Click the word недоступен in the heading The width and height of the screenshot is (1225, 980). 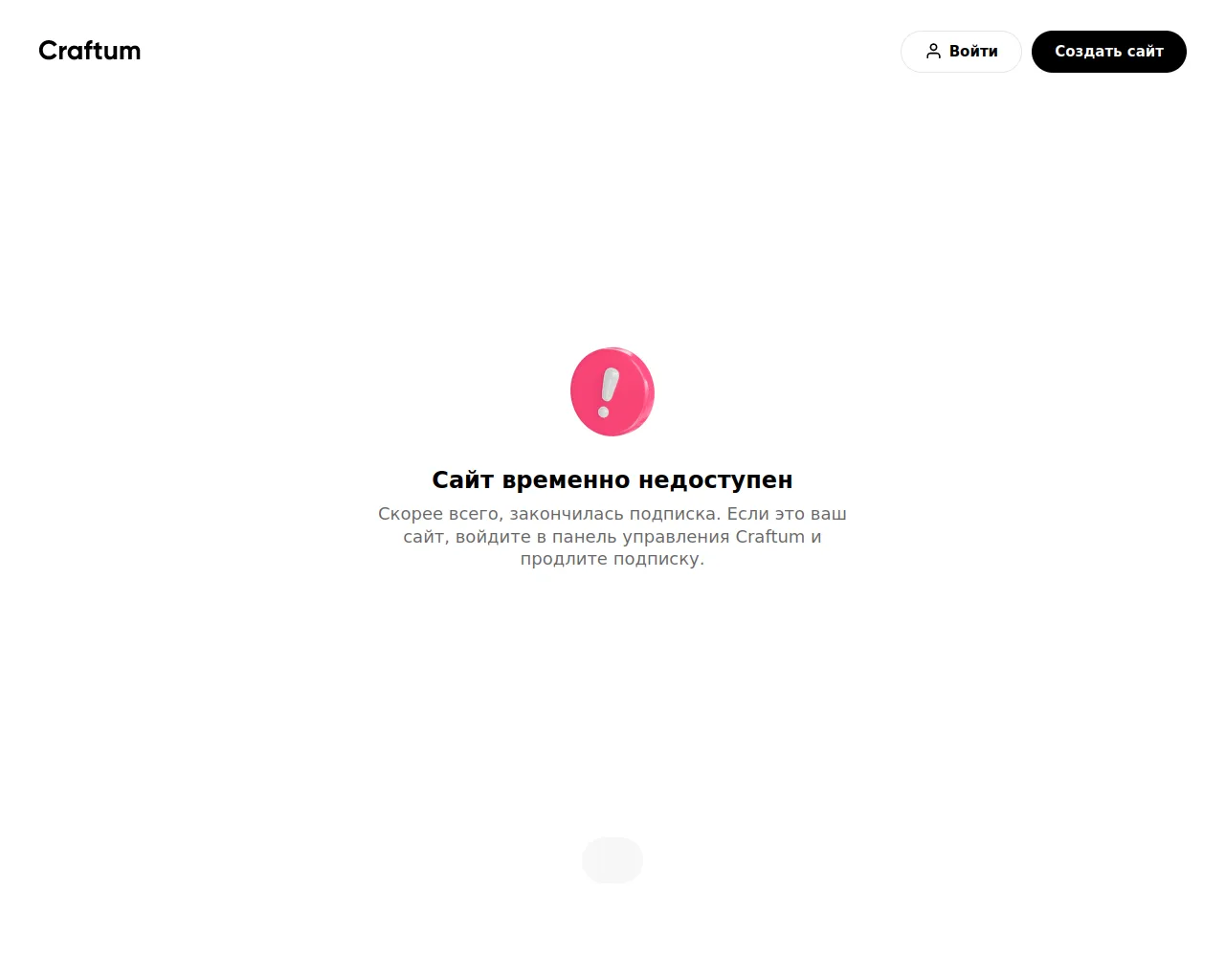coord(716,479)
